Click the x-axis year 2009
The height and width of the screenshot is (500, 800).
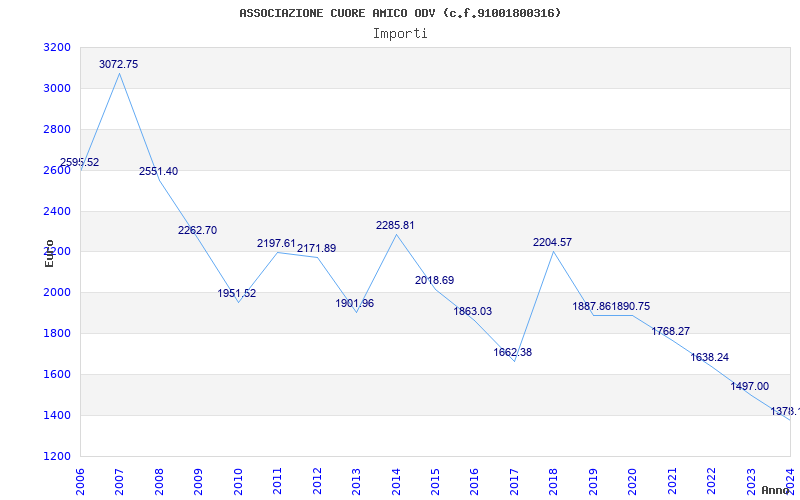click(198, 481)
